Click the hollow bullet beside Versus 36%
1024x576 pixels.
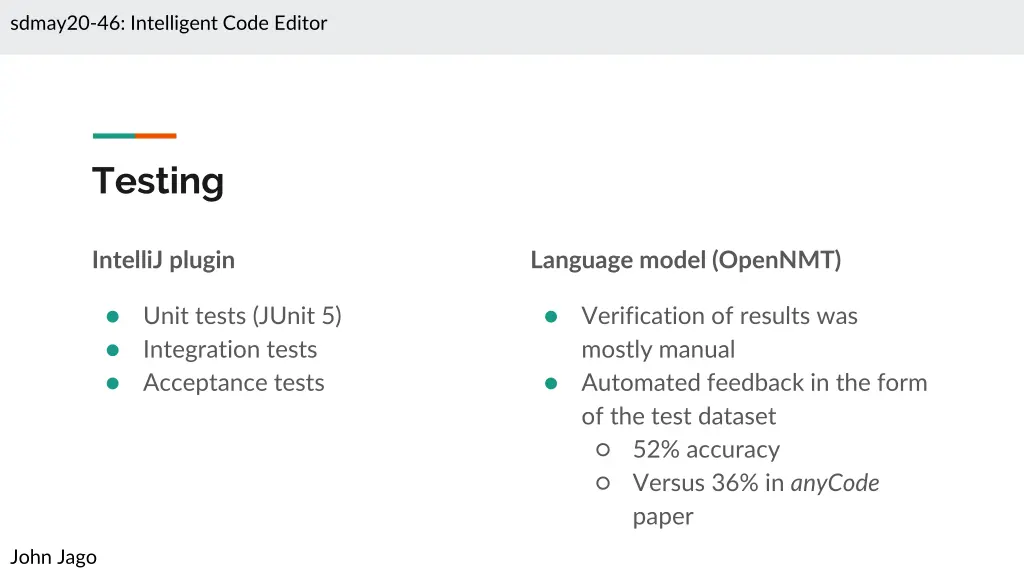603,484
